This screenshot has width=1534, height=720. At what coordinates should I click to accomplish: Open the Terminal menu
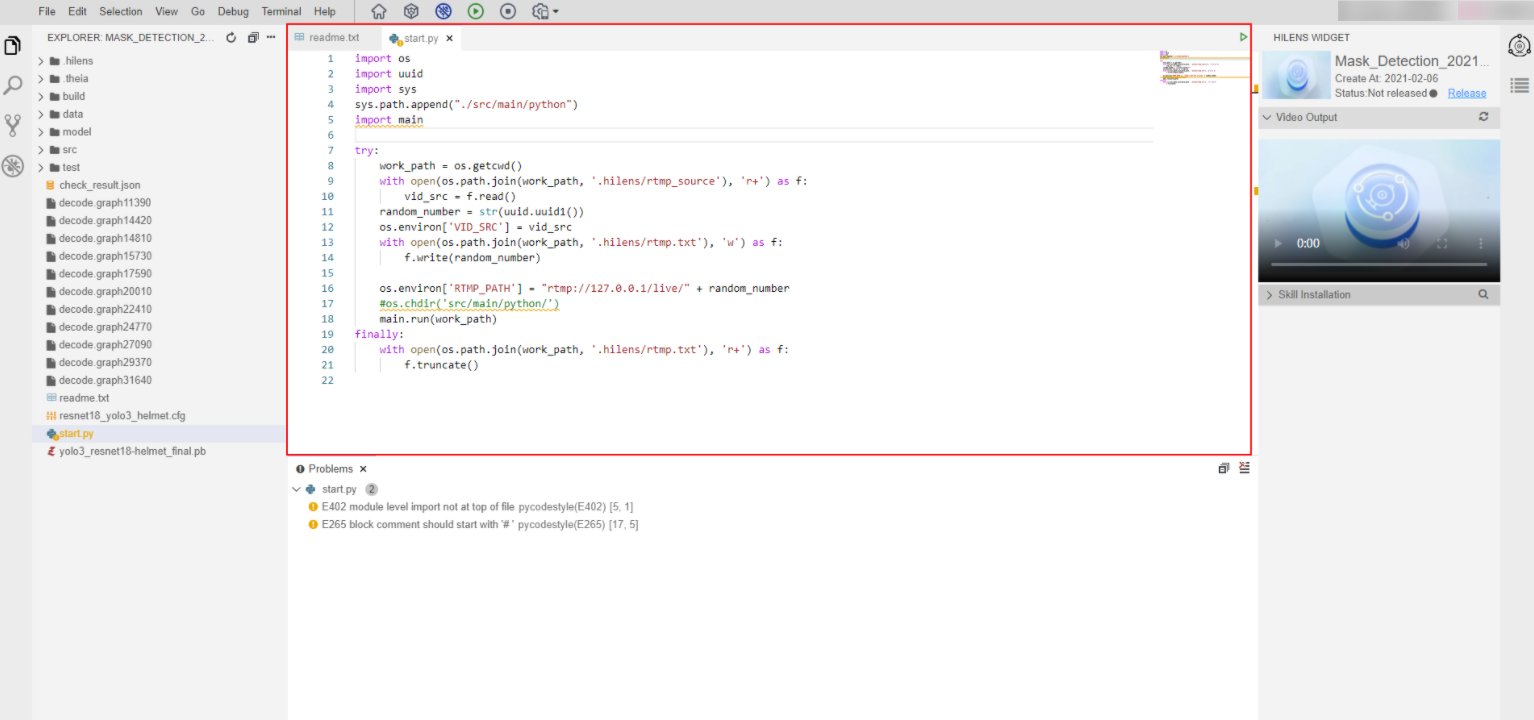(x=281, y=12)
